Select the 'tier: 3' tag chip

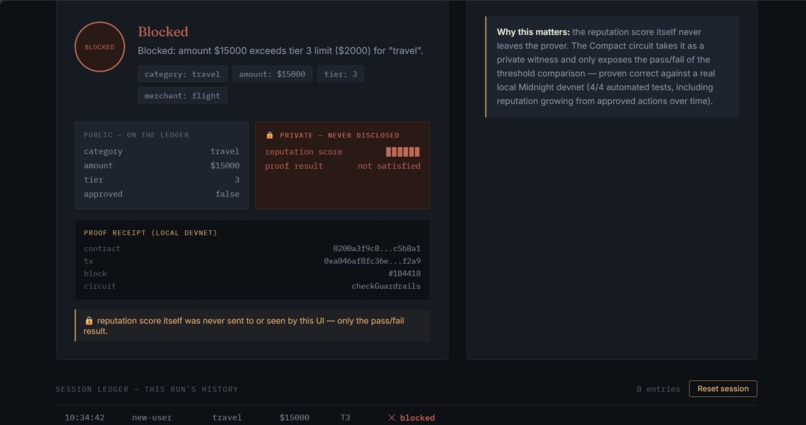340,74
